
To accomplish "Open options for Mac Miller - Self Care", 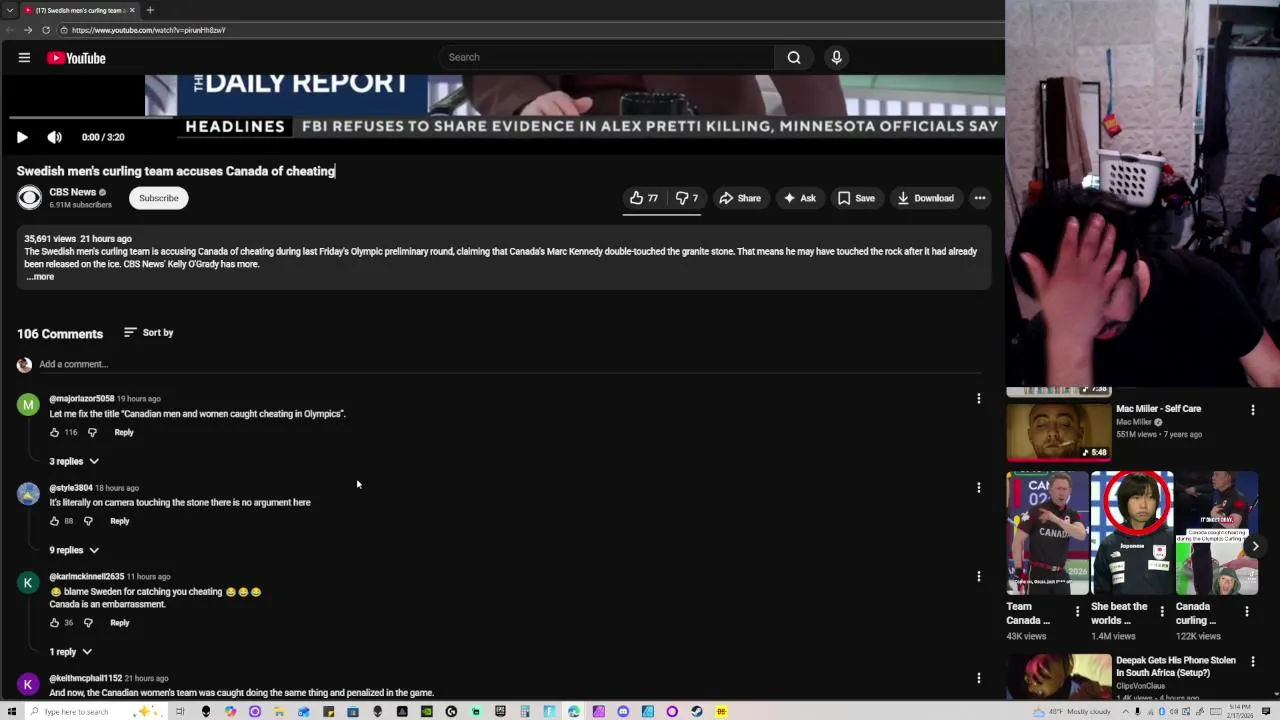I will tap(1253, 410).
